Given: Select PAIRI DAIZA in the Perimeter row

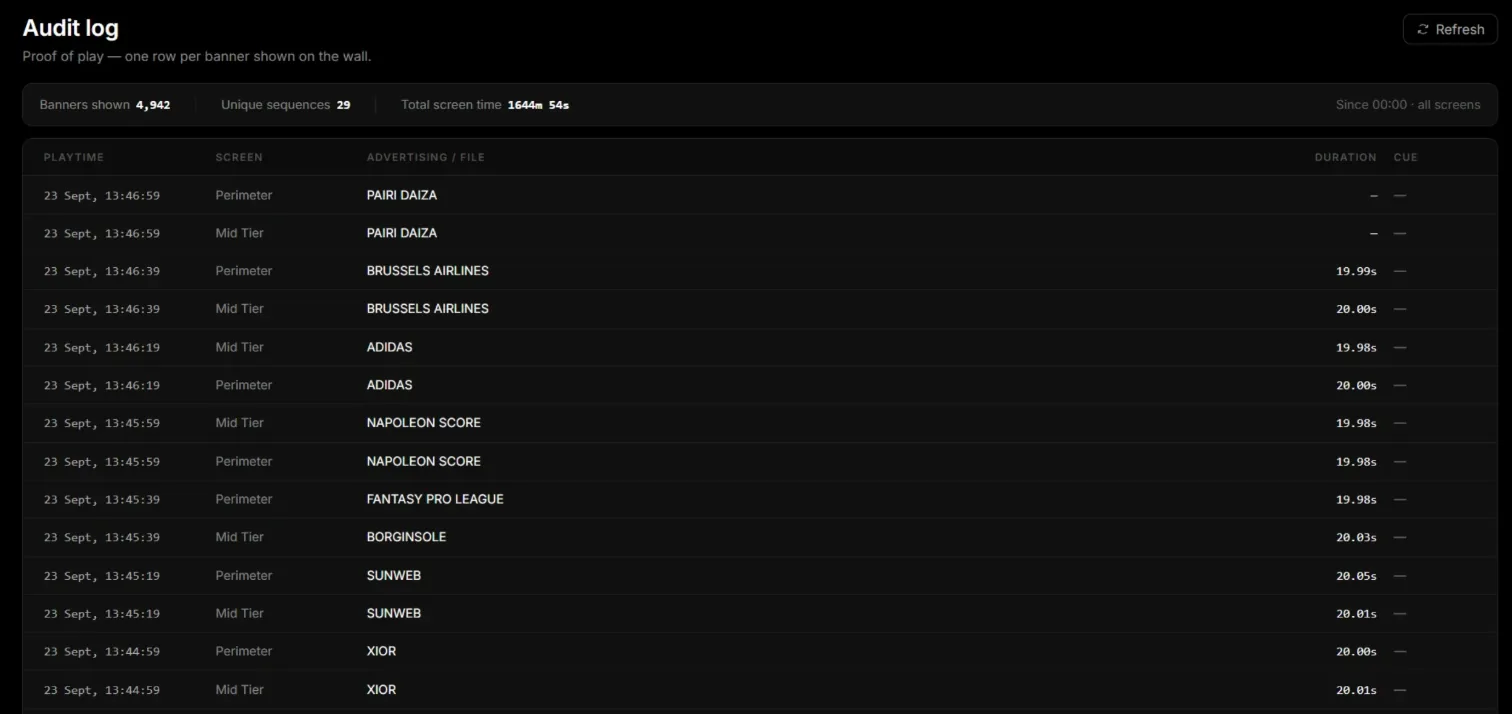Looking at the screenshot, I should click(x=402, y=195).
